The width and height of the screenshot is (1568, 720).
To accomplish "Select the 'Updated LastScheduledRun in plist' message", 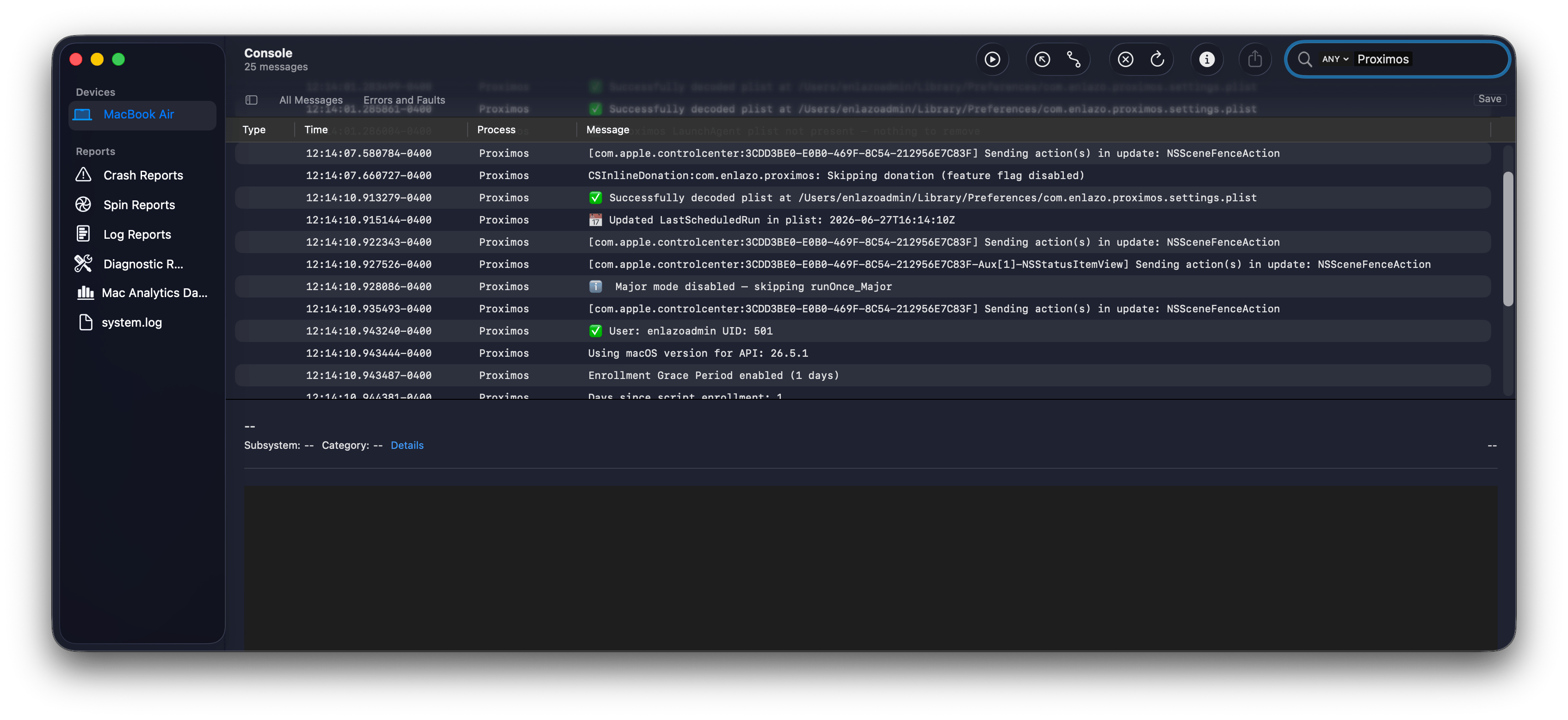I will coord(863,220).
